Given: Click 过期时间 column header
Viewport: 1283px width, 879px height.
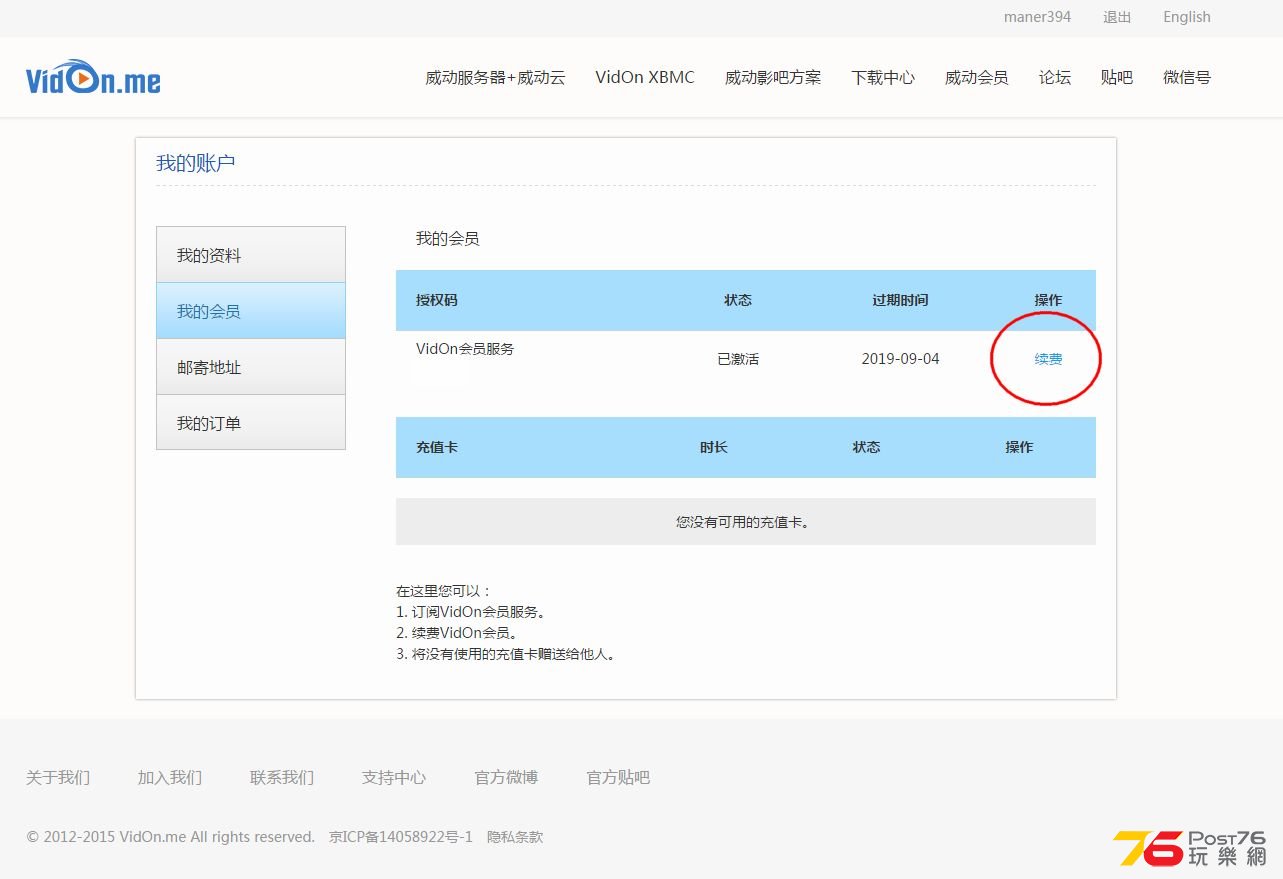Looking at the screenshot, I should click(x=900, y=300).
